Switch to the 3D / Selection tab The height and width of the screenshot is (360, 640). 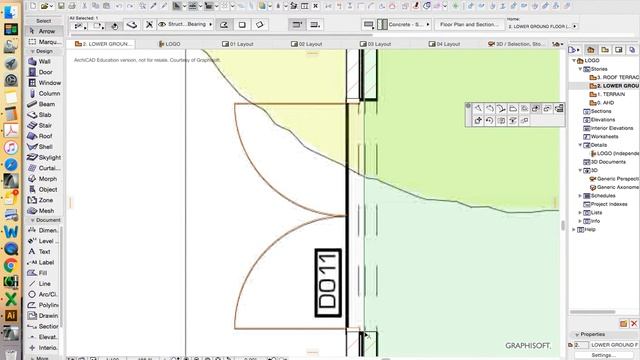(x=516, y=44)
